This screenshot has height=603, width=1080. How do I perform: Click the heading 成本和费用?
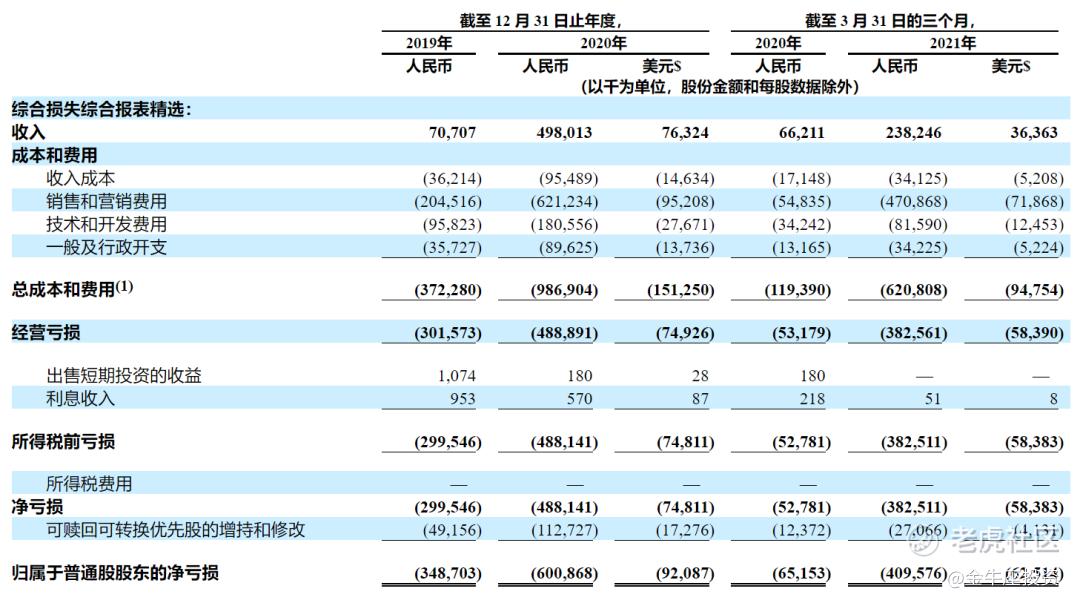[54, 156]
